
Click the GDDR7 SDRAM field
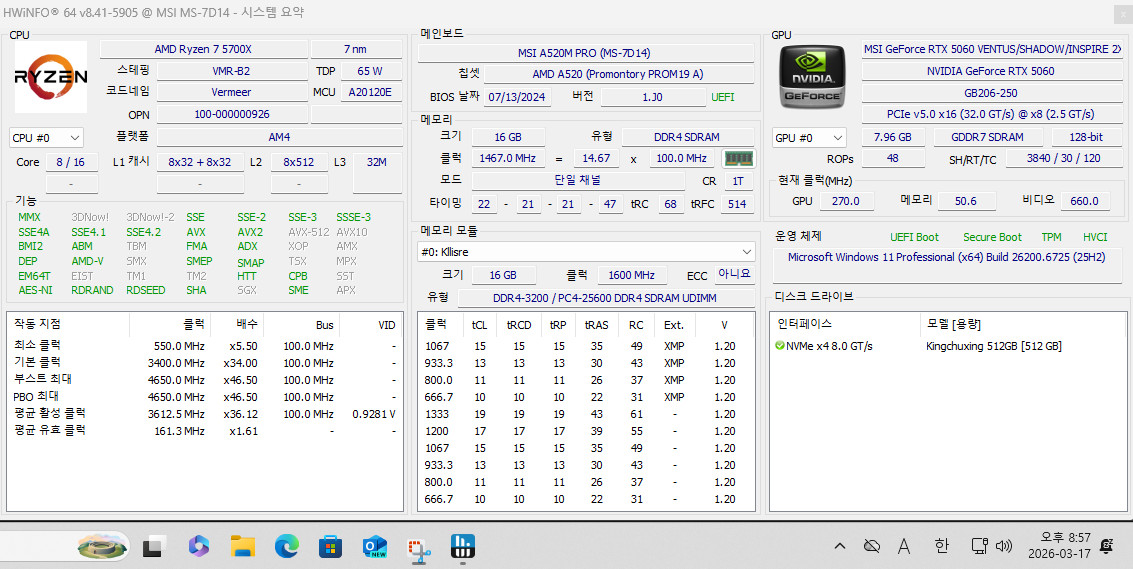click(x=988, y=137)
